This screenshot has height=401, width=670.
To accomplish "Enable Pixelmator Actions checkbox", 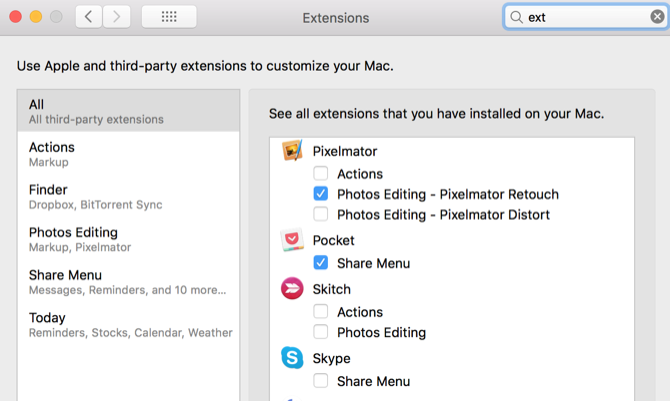I will pyautogui.click(x=321, y=174).
